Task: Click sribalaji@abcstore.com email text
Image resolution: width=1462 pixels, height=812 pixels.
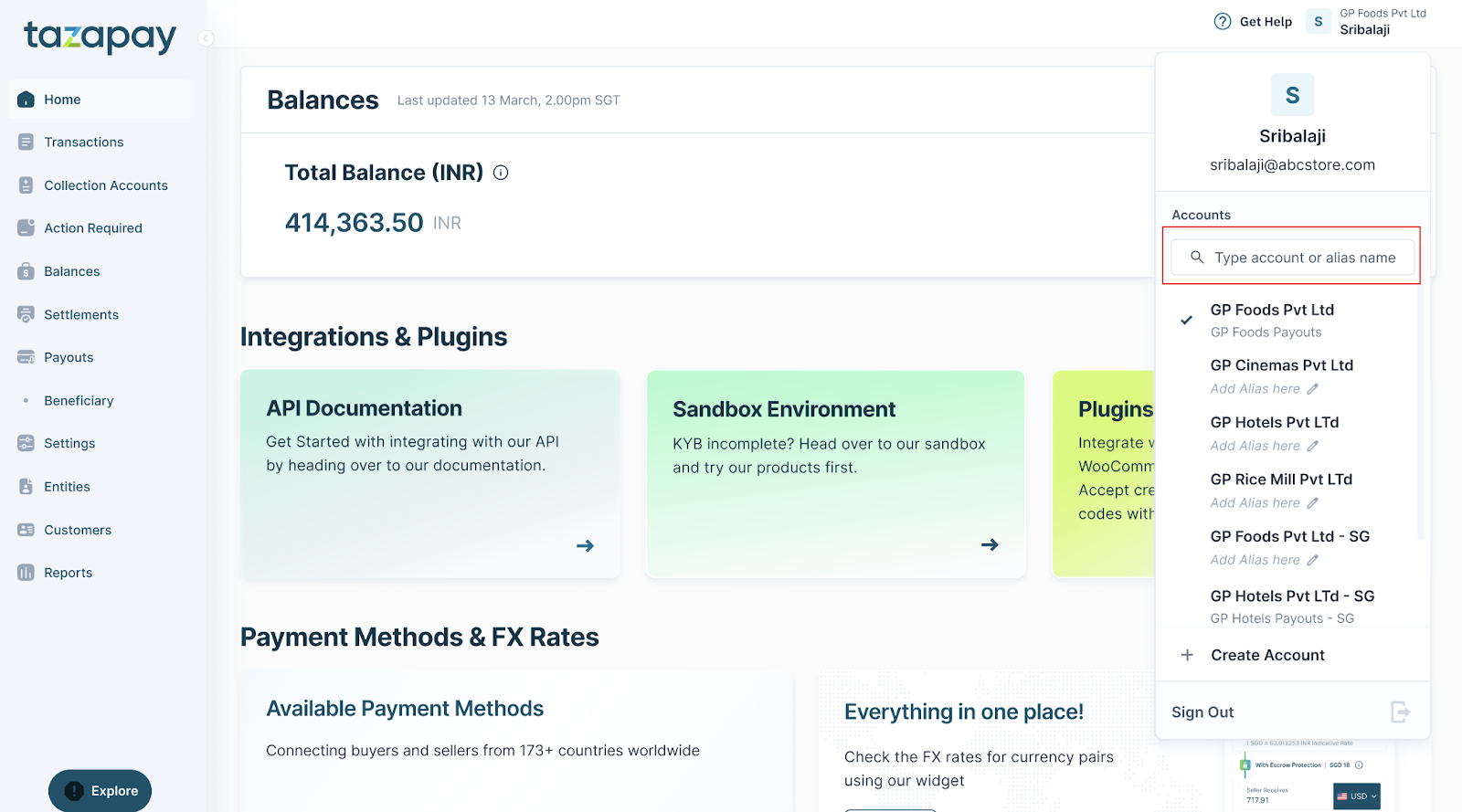Action: click(x=1292, y=165)
